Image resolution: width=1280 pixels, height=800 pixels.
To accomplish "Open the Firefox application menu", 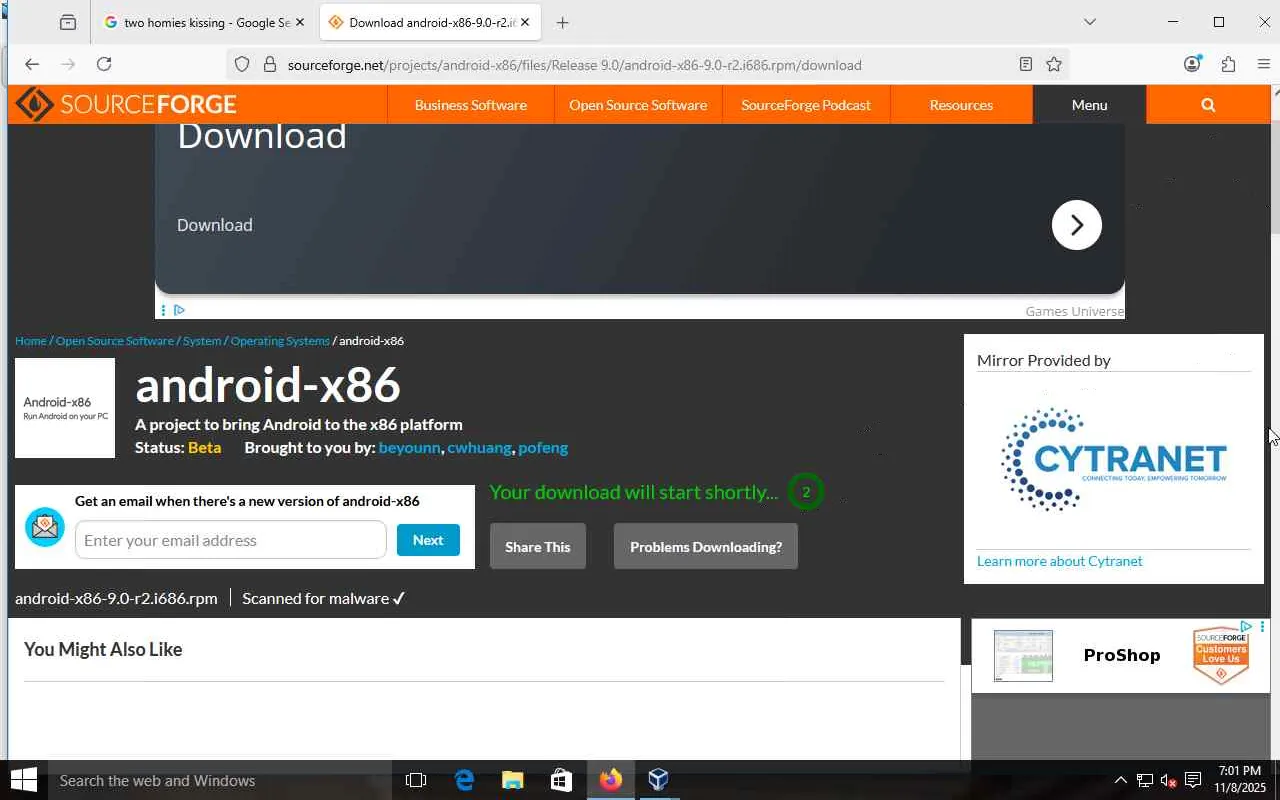I will click(x=1264, y=64).
